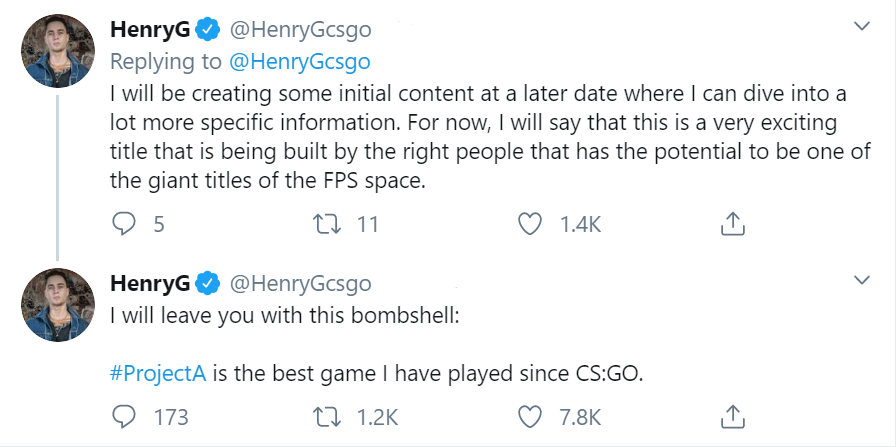Open HenryG display name on second tweet
The height and width of the screenshot is (447, 896).
pos(149,283)
